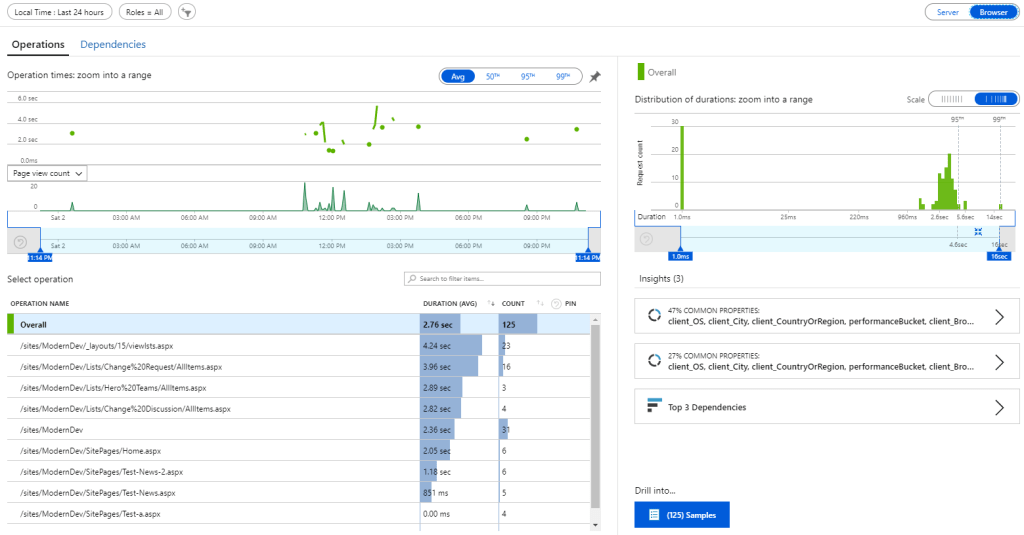Open the Dependencies tab
1024x535 pixels.
click(113, 45)
